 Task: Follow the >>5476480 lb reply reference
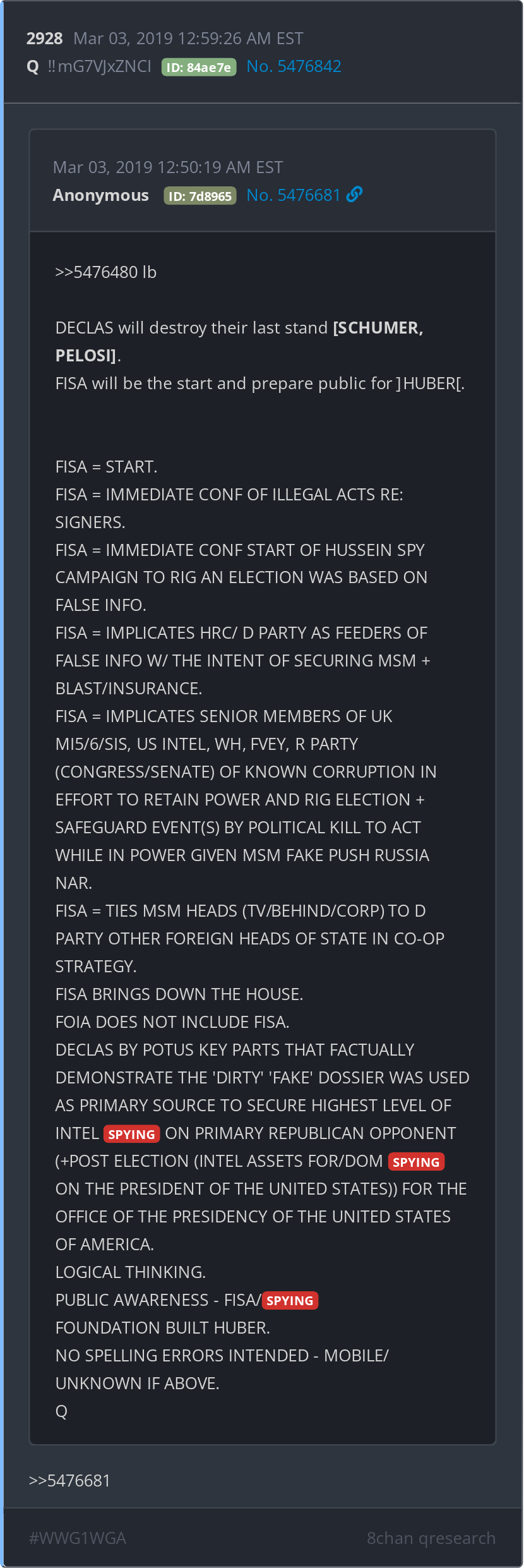(x=105, y=272)
